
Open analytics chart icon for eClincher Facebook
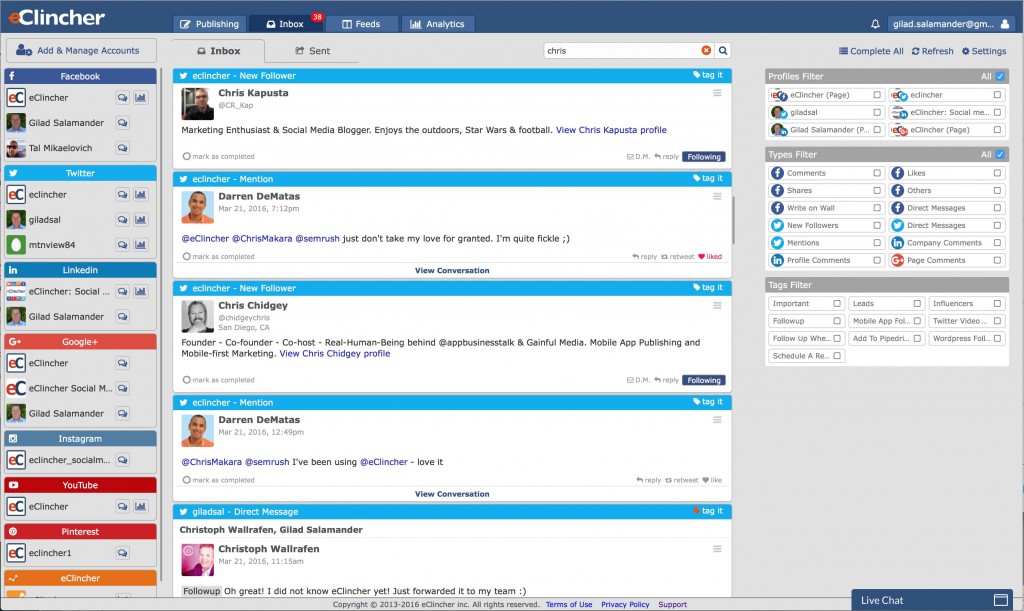(x=140, y=98)
